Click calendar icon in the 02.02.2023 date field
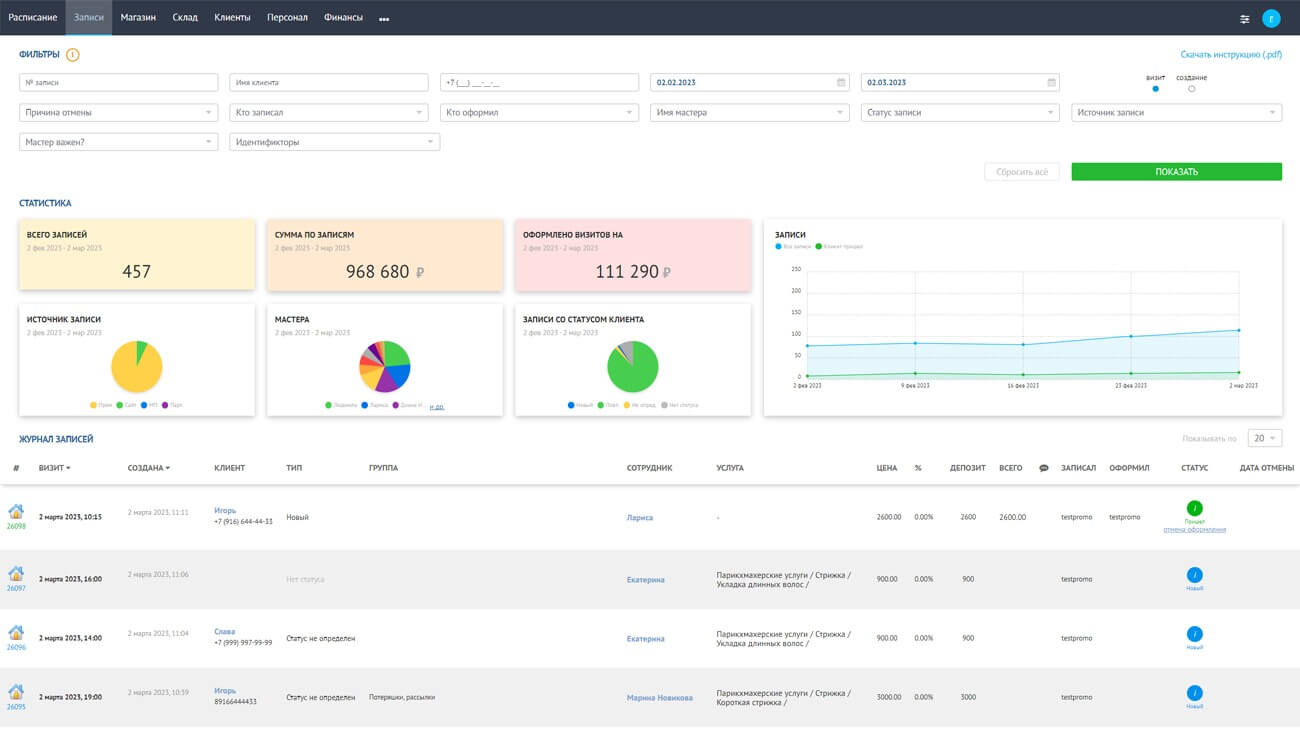The height and width of the screenshot is (731, 1300). [x=841, y=83]
